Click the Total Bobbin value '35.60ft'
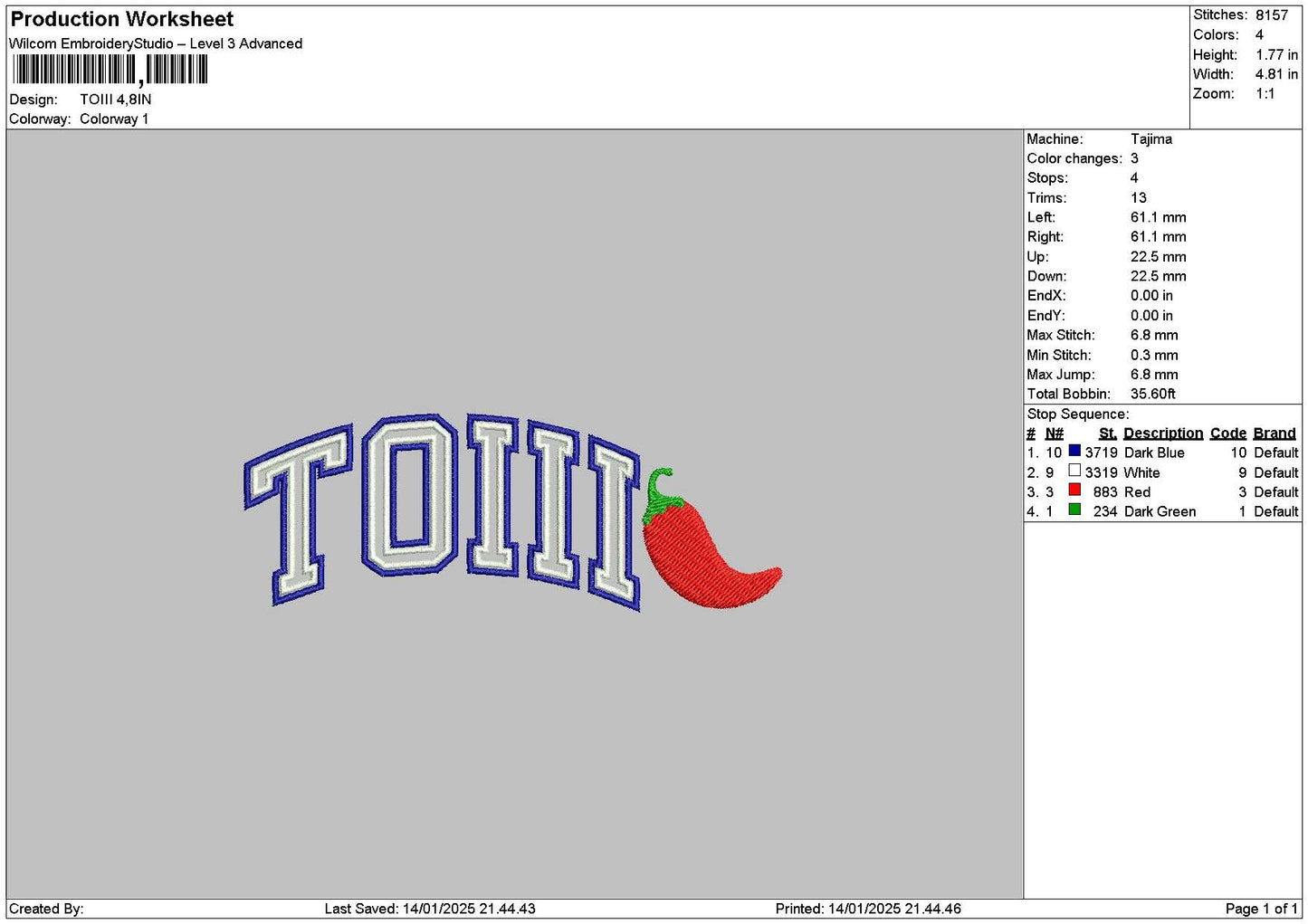Image resolution: width=1308 pixels, height=924 pixels. pyautogui.click(x=1153, y=395)
